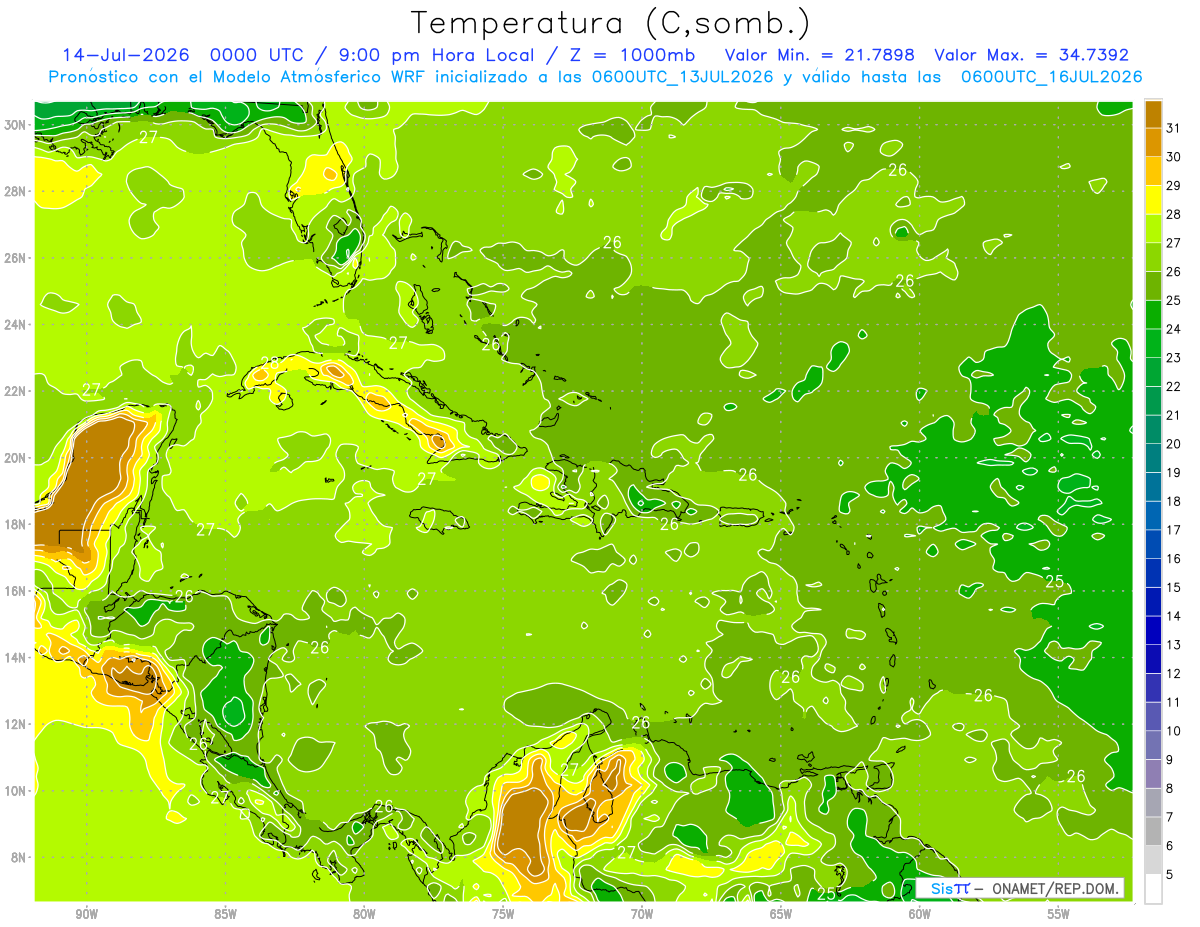
Task: Click the '0600UTC_16JUL2026' valid-until time
Action: [1051, 77]
